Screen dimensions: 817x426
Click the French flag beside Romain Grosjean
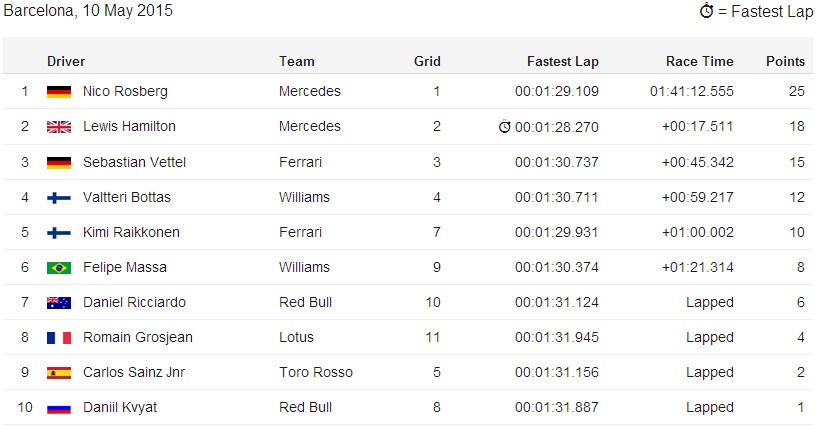click(x=58, y=338)
